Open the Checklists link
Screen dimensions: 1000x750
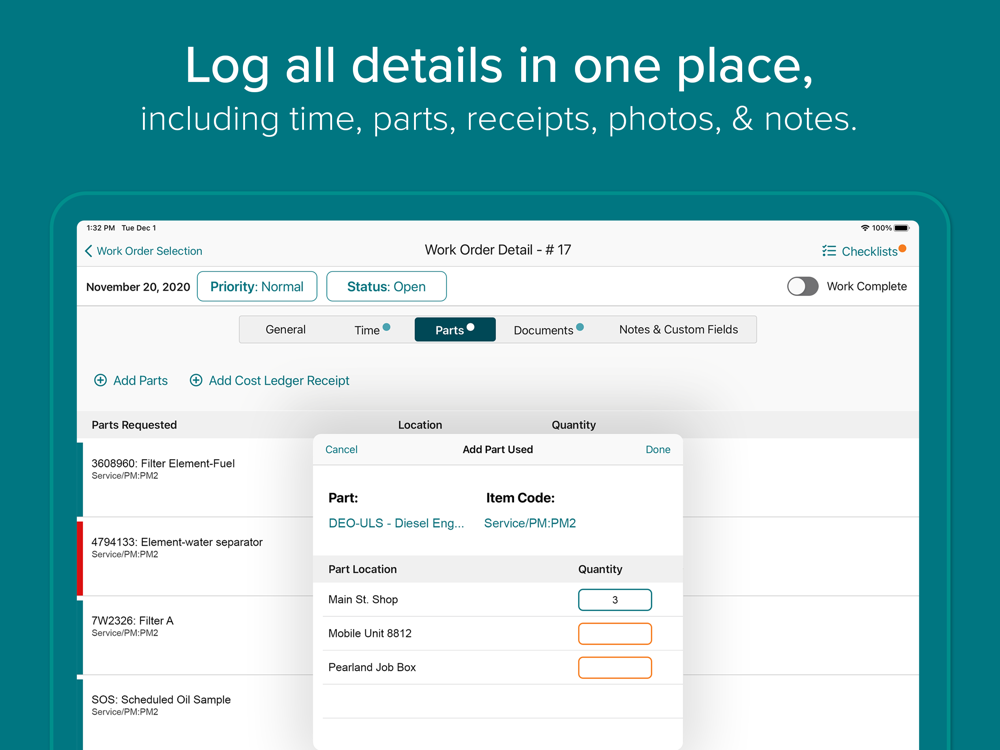point(869,251)
